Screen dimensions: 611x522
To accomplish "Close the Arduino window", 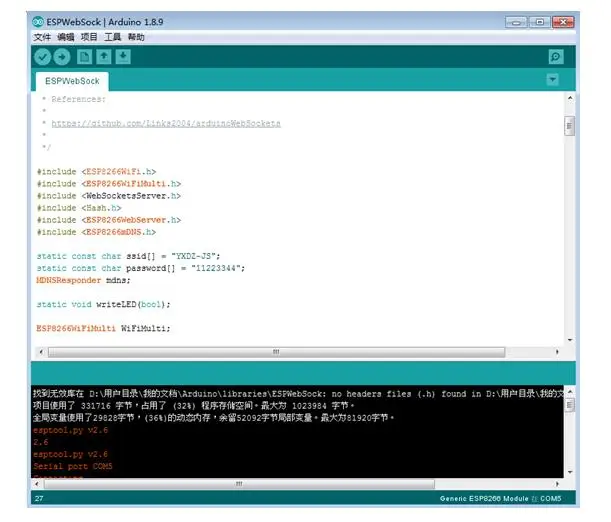I will pyautogui.click(x=563, y=22).
